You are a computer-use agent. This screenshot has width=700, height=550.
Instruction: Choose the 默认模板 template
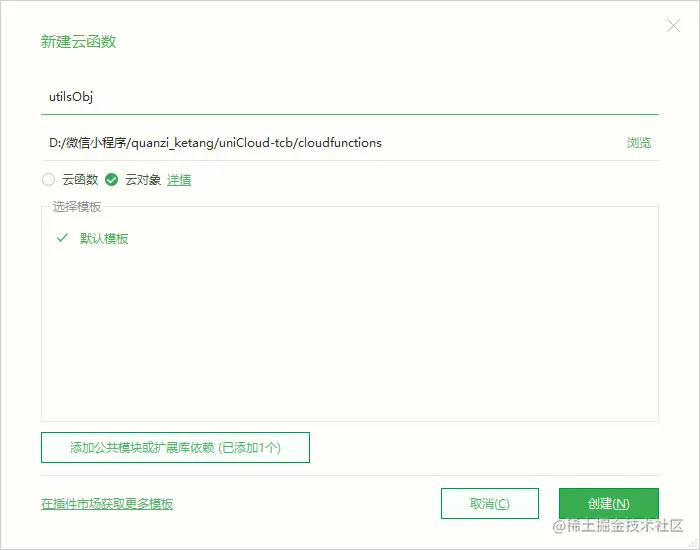(104, 239)
